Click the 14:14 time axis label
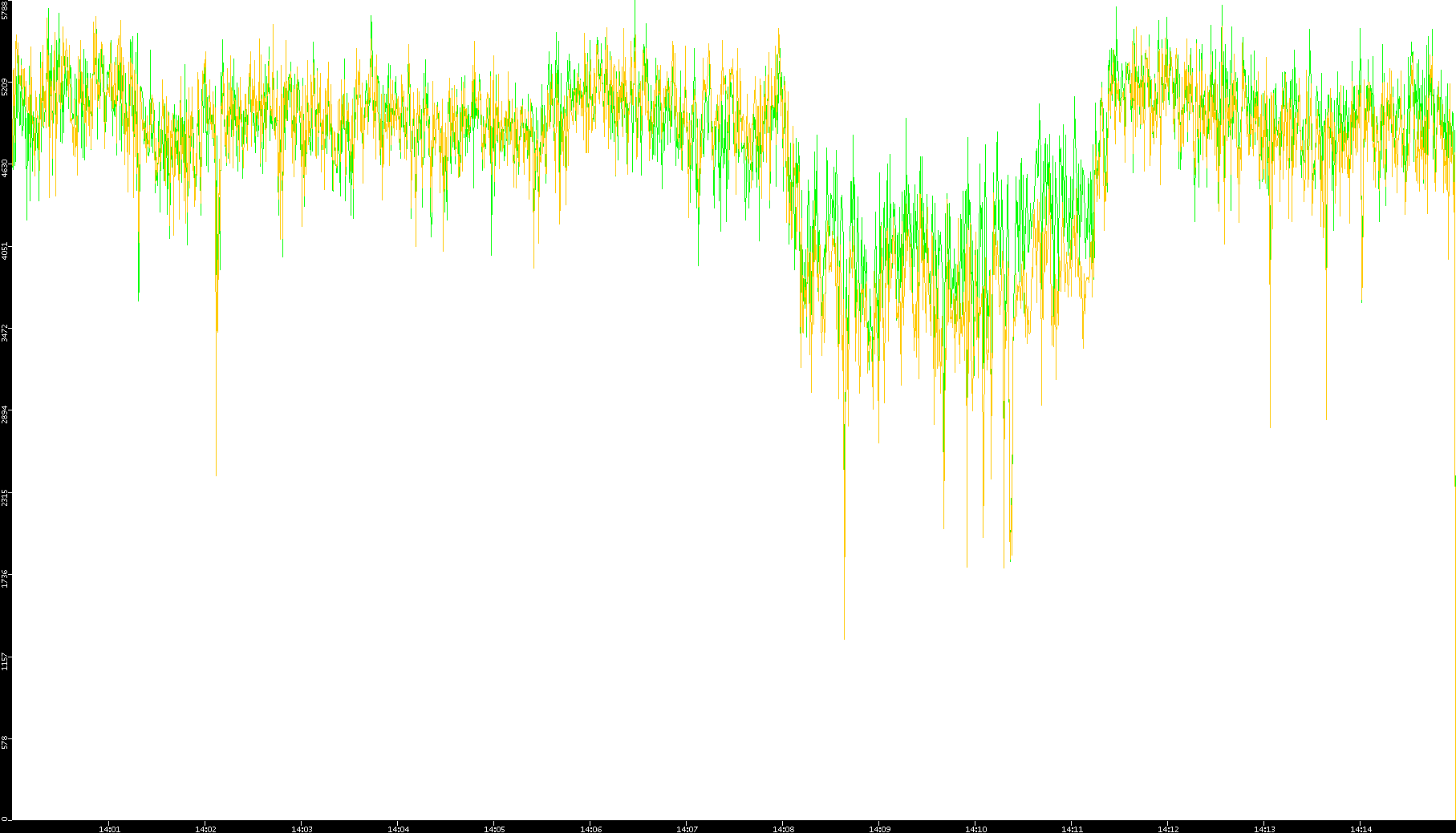This screenshot has width=1456, height=833. (x=1361, y=829)
